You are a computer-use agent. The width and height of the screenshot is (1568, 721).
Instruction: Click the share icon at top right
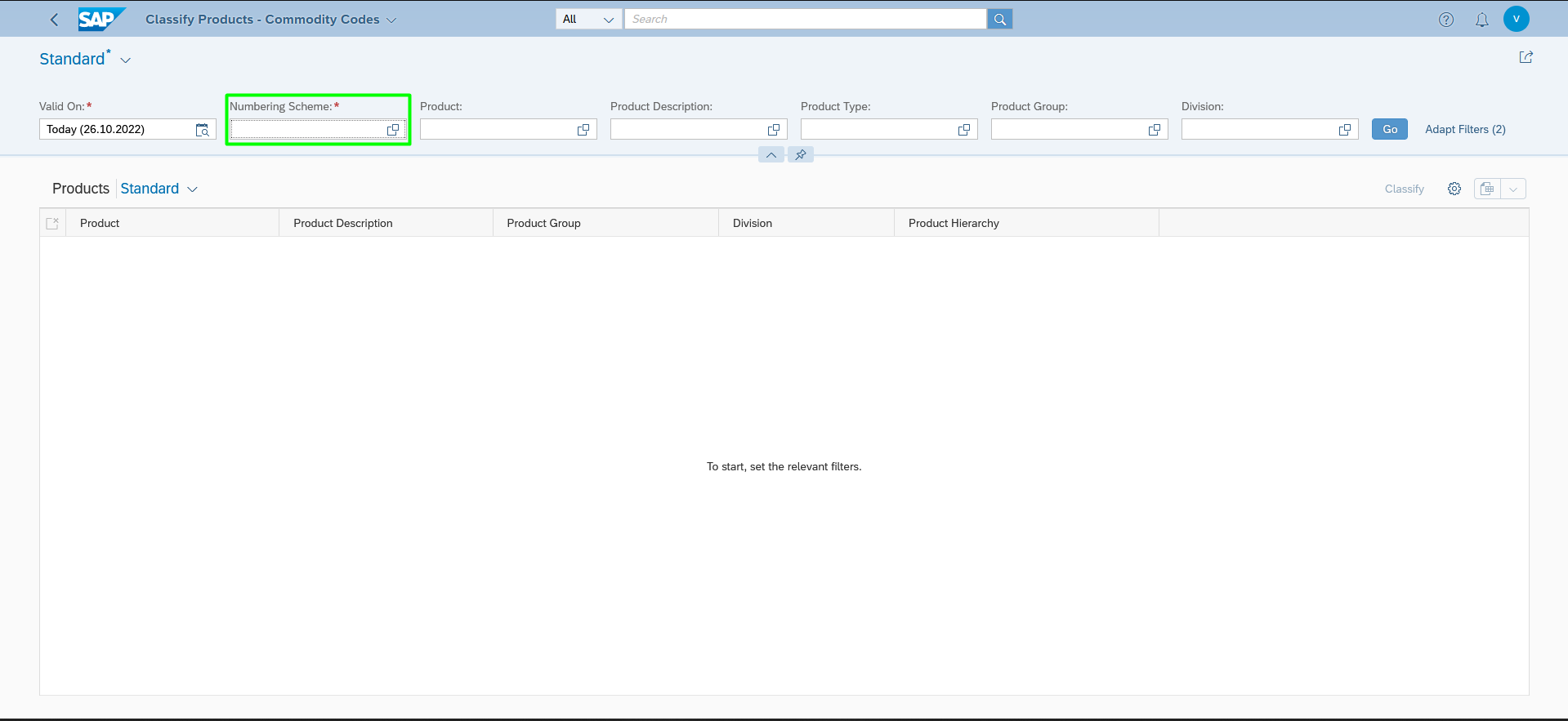pos(1526,57)
